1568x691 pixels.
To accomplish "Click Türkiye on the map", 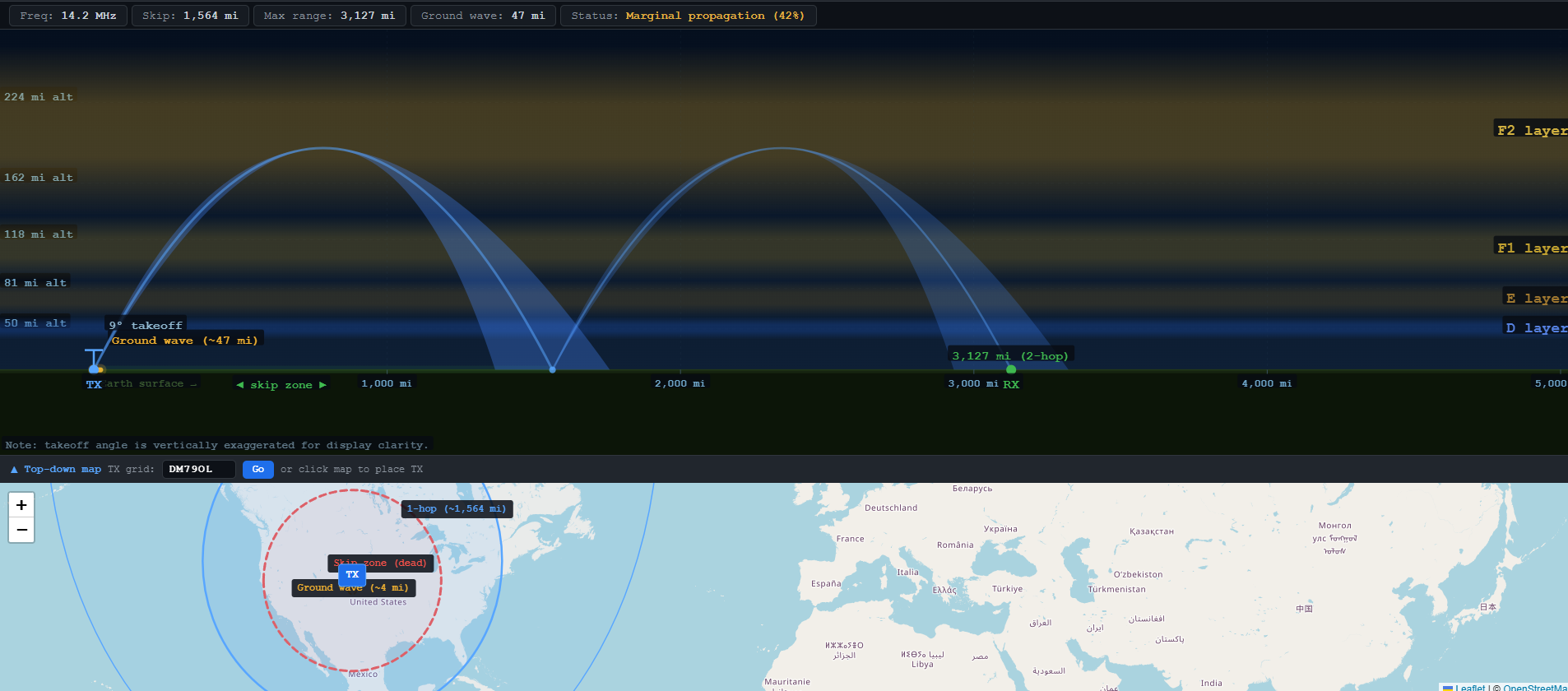I will (x=1007, y=589).
